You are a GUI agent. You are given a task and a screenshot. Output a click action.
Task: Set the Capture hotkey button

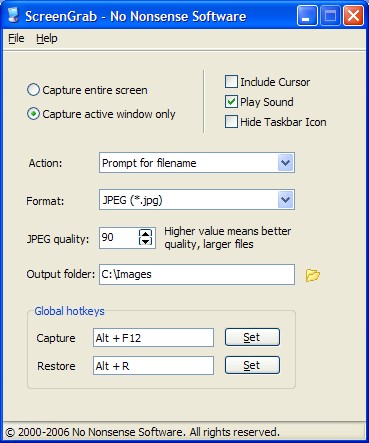[252, 337]
